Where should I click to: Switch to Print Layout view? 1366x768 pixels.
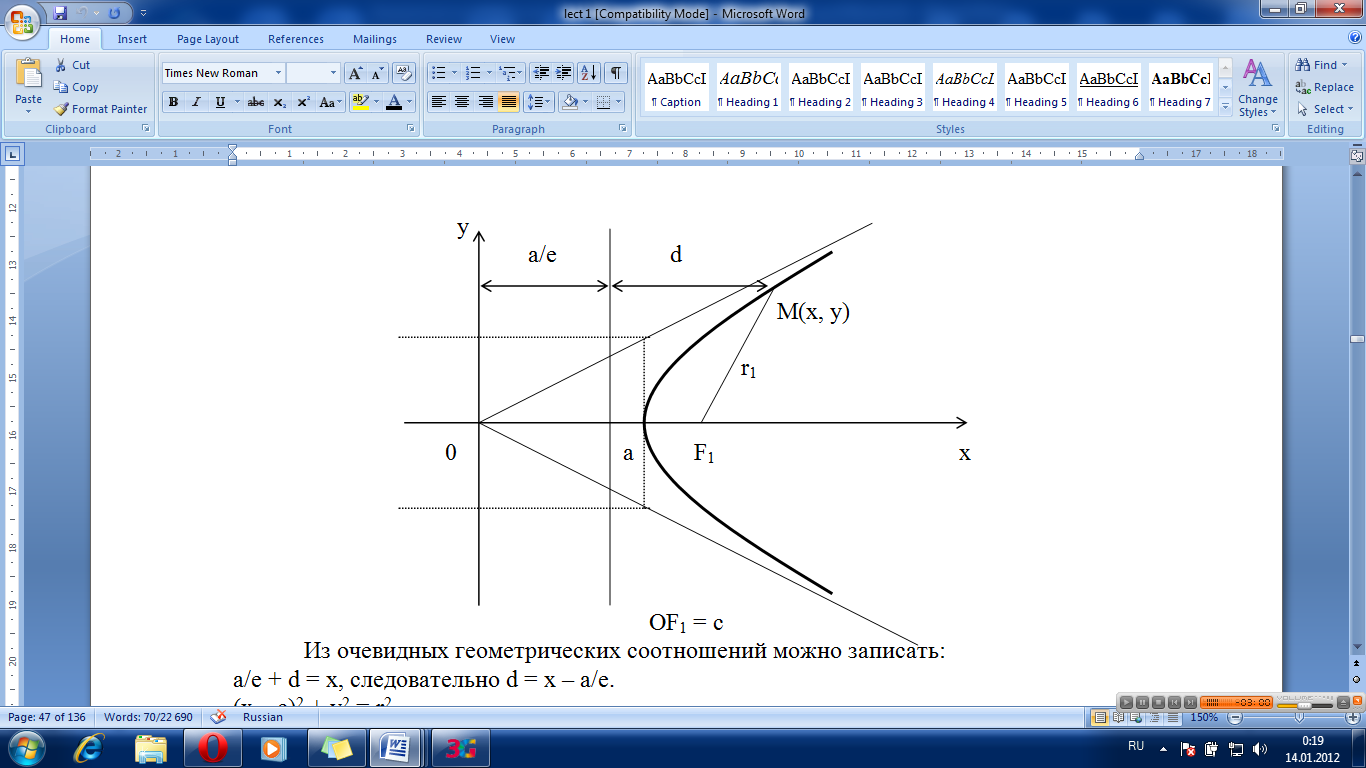pyautogui.click(x=1101, y=717)
